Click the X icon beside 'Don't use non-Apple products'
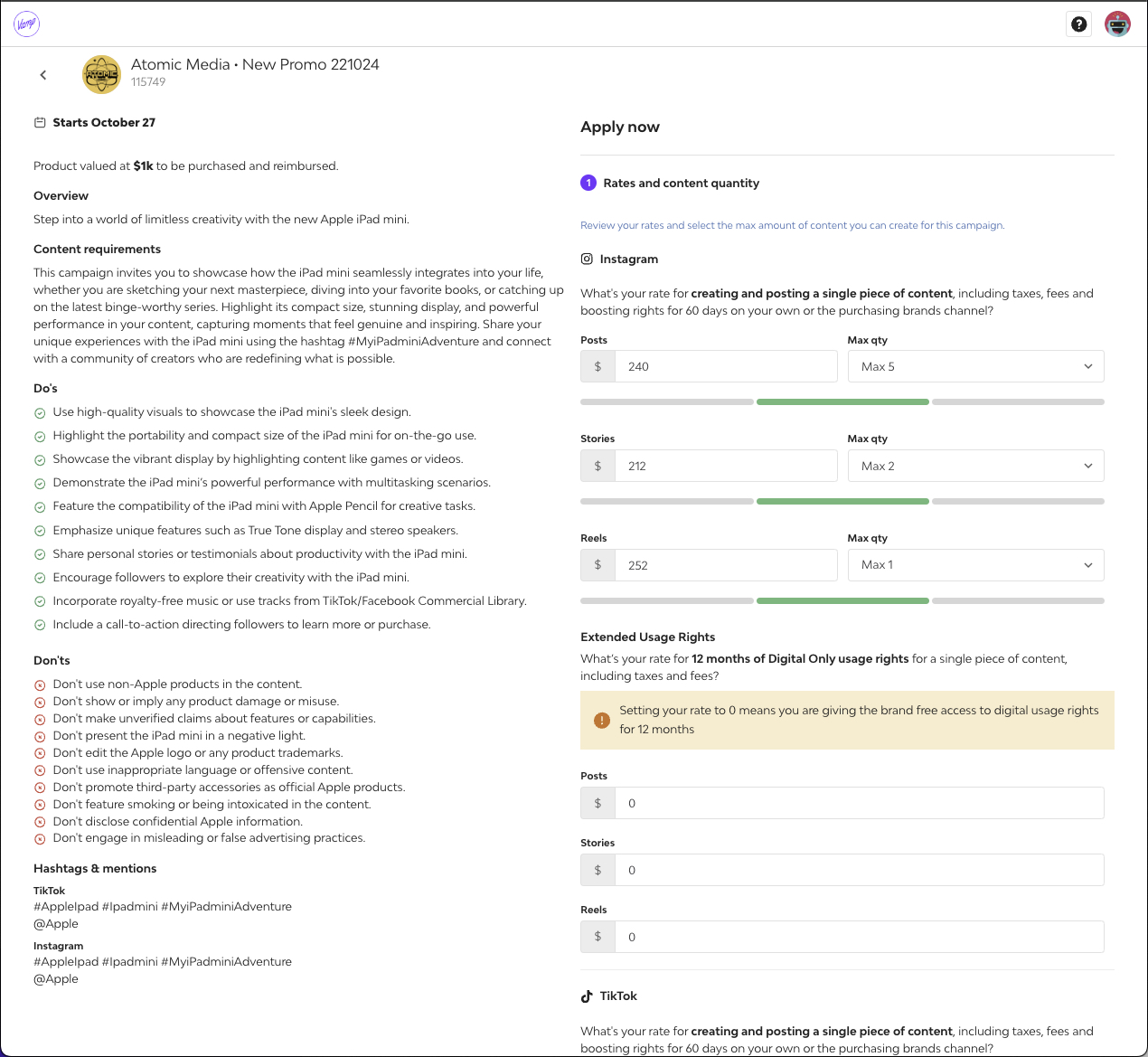The image size is (1148, 1057). (40, 685)
